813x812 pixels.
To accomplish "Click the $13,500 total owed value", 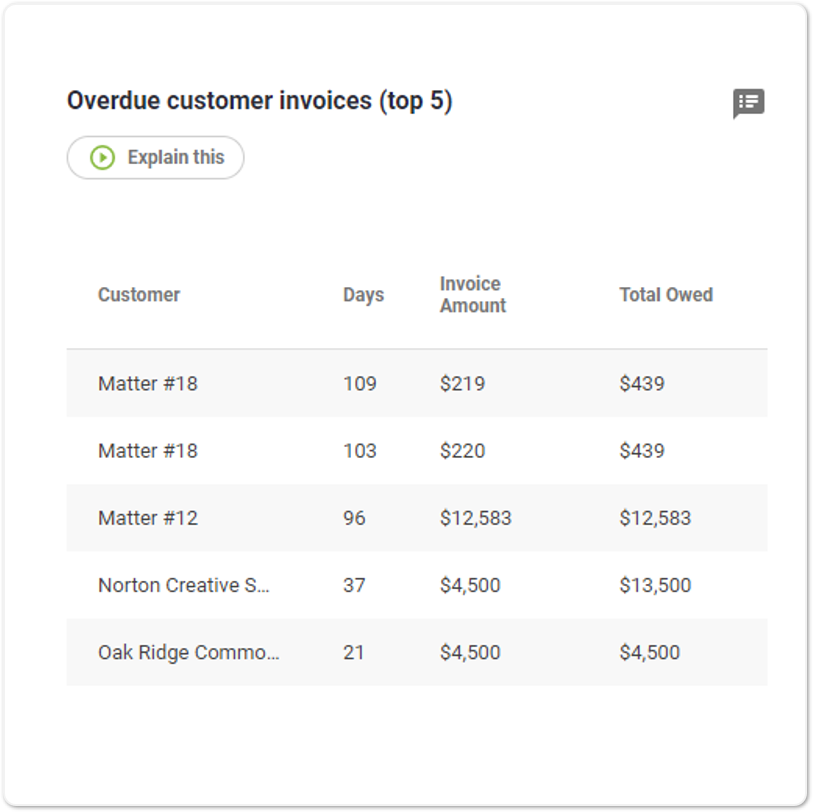I will coord(654,585).
